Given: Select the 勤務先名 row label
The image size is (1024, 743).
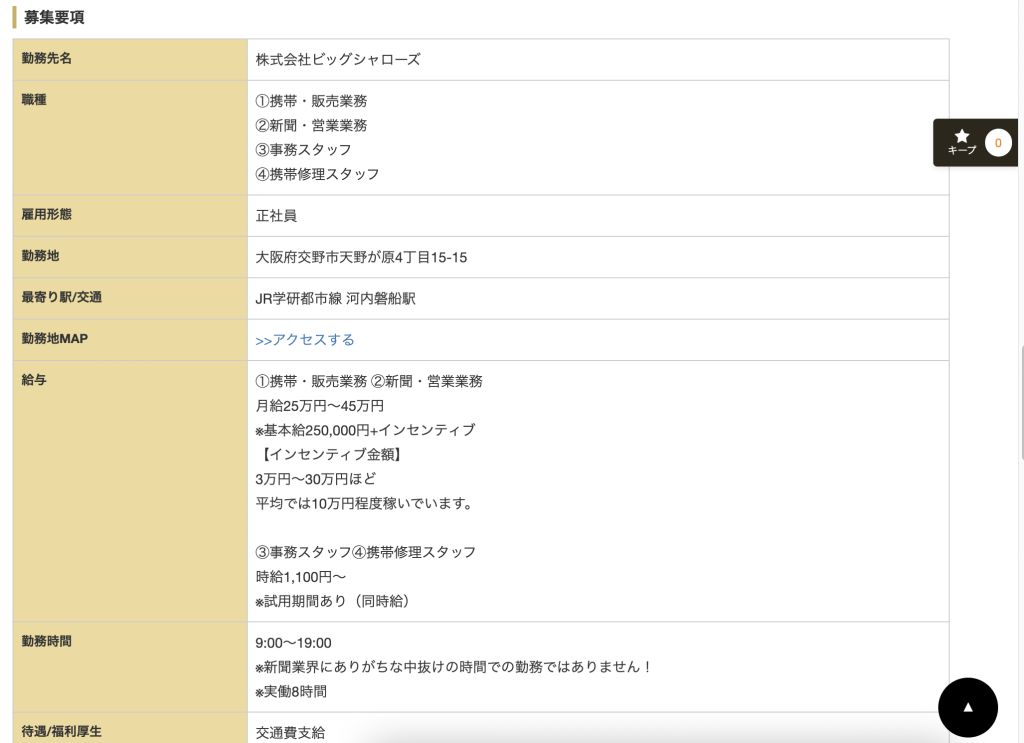Looking at the screenshot, I should click(47, 59).
